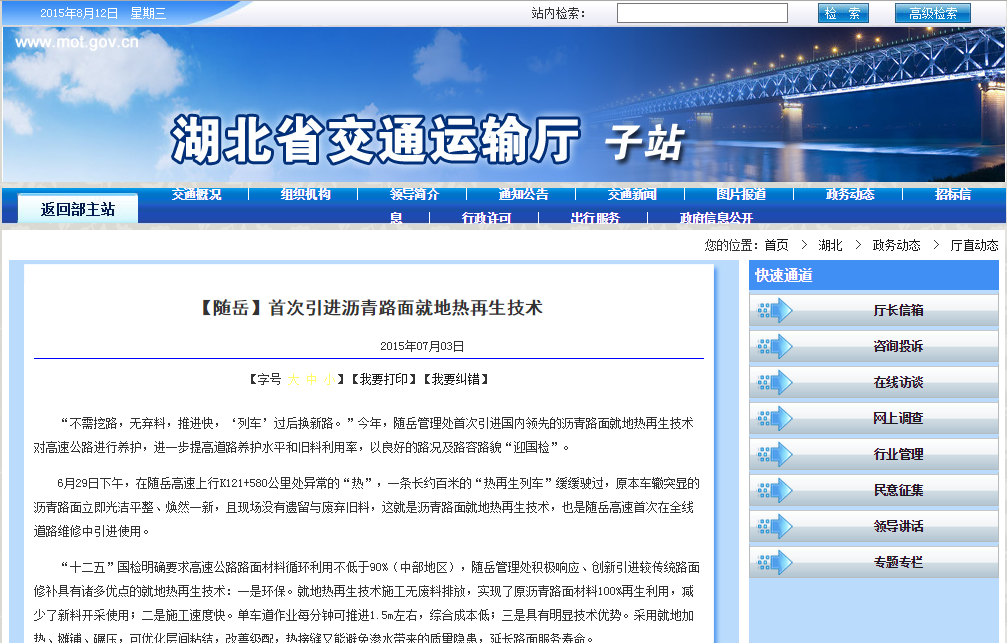Click the paragraph starting with “不需挖路
The image size is (1007, 643).
point(364,435)
